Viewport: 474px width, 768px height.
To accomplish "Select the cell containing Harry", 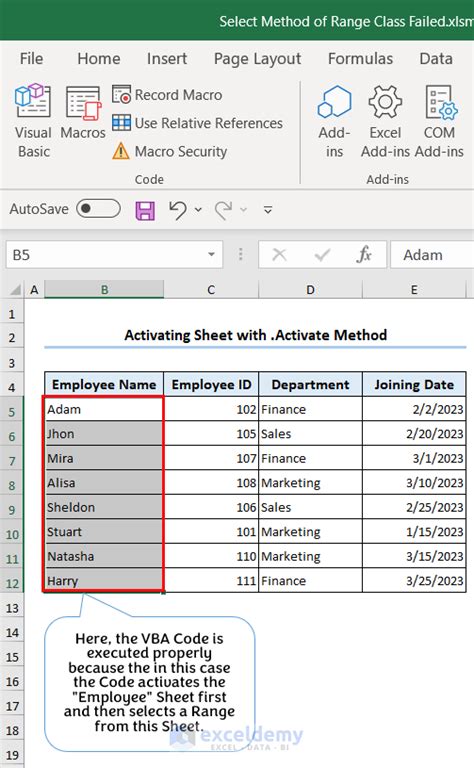I will 104,580.
